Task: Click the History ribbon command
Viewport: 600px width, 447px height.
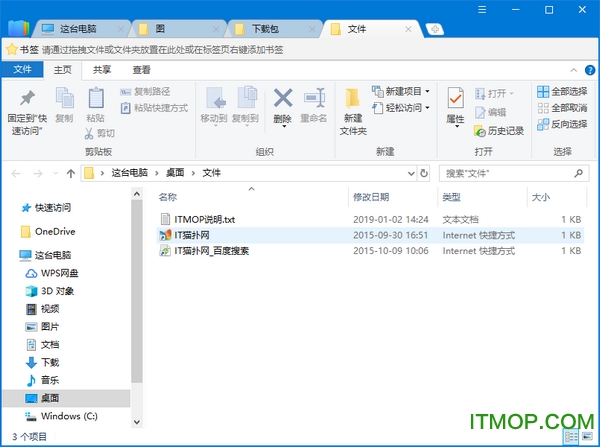Action: point(499,131)
